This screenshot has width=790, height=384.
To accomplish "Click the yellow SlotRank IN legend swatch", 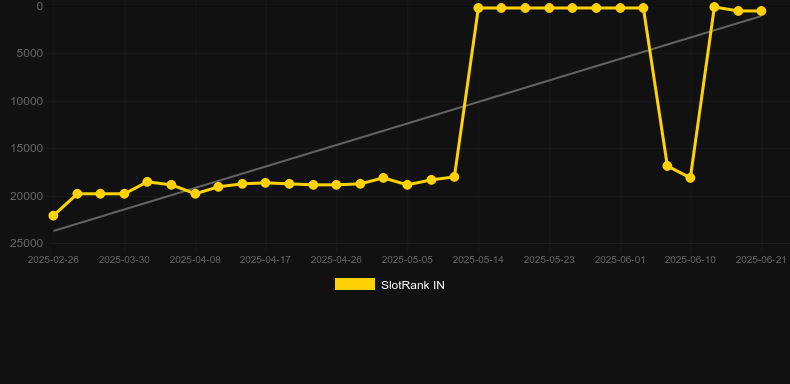I will click(x=355, y=284).
